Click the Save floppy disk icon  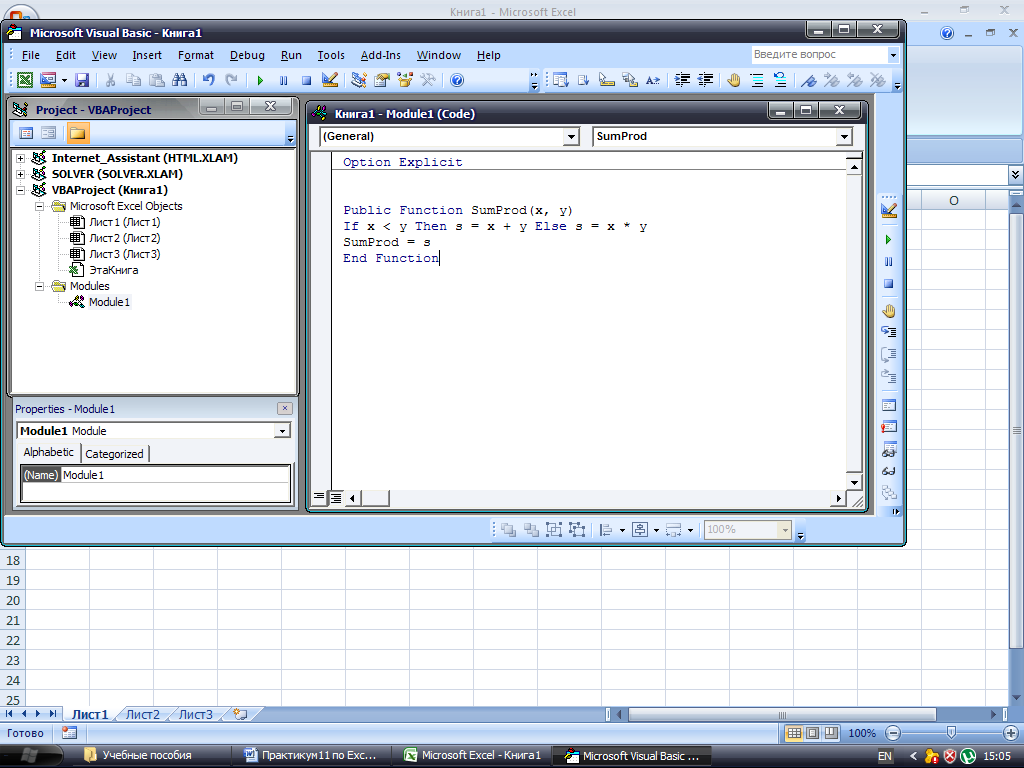tap(82, 80)
